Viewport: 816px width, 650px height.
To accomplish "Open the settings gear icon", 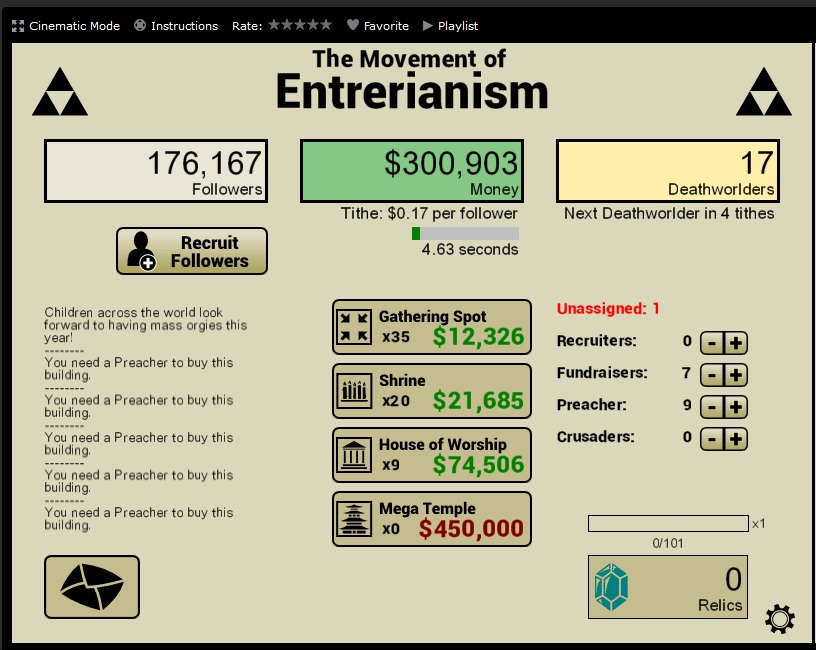I will coord(779,620).
